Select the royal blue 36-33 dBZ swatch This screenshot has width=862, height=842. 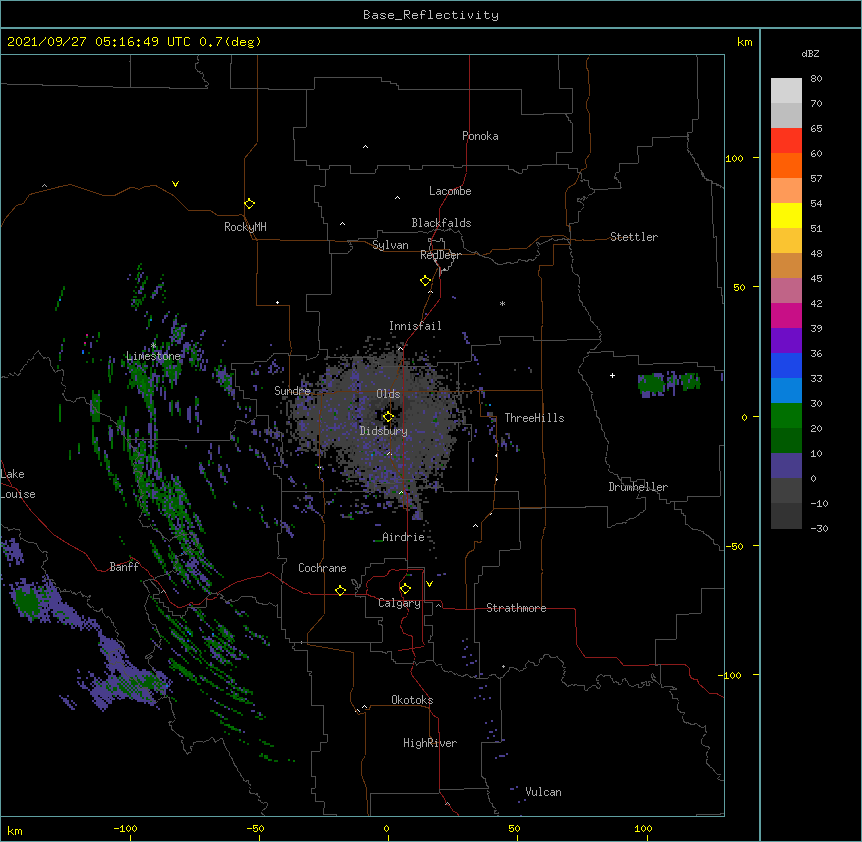786,365
